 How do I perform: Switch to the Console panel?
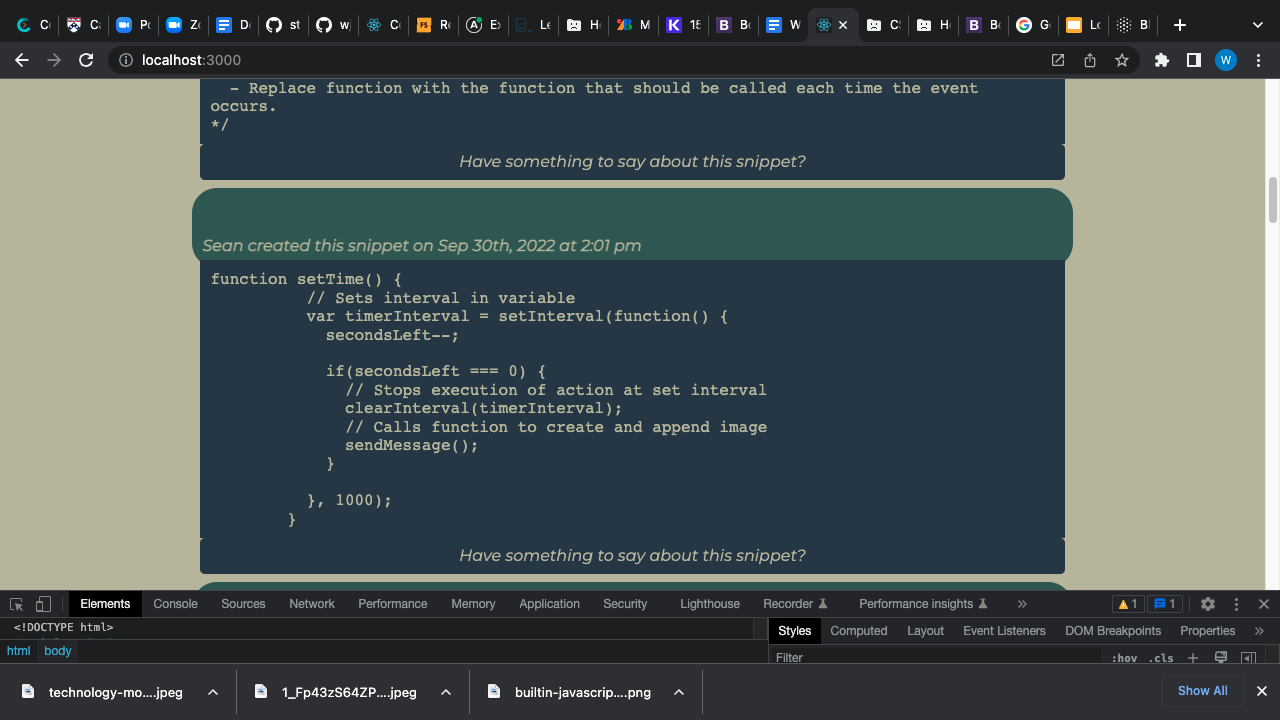pos(175,604)
